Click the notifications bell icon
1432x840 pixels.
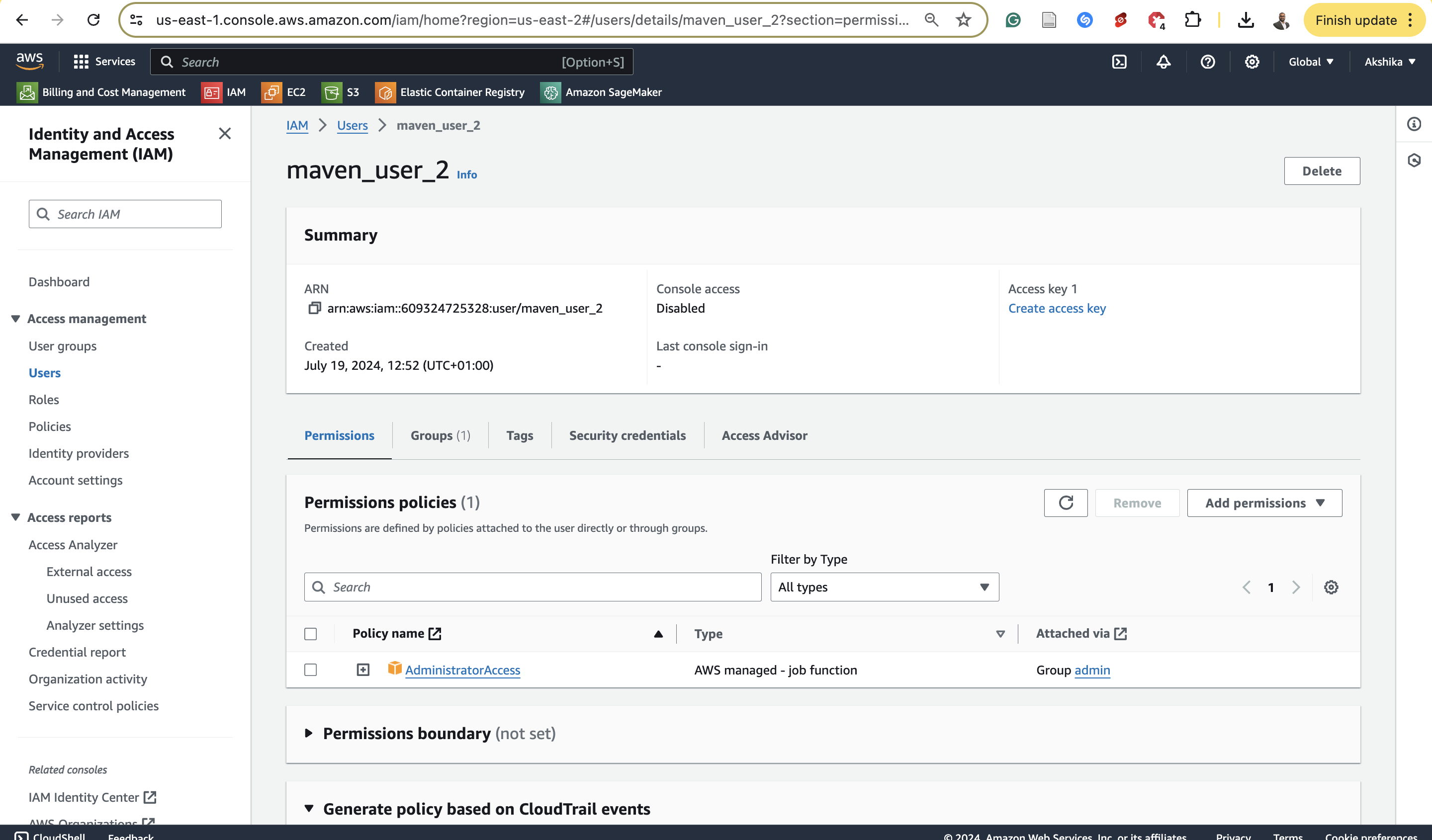point(1163,62)
